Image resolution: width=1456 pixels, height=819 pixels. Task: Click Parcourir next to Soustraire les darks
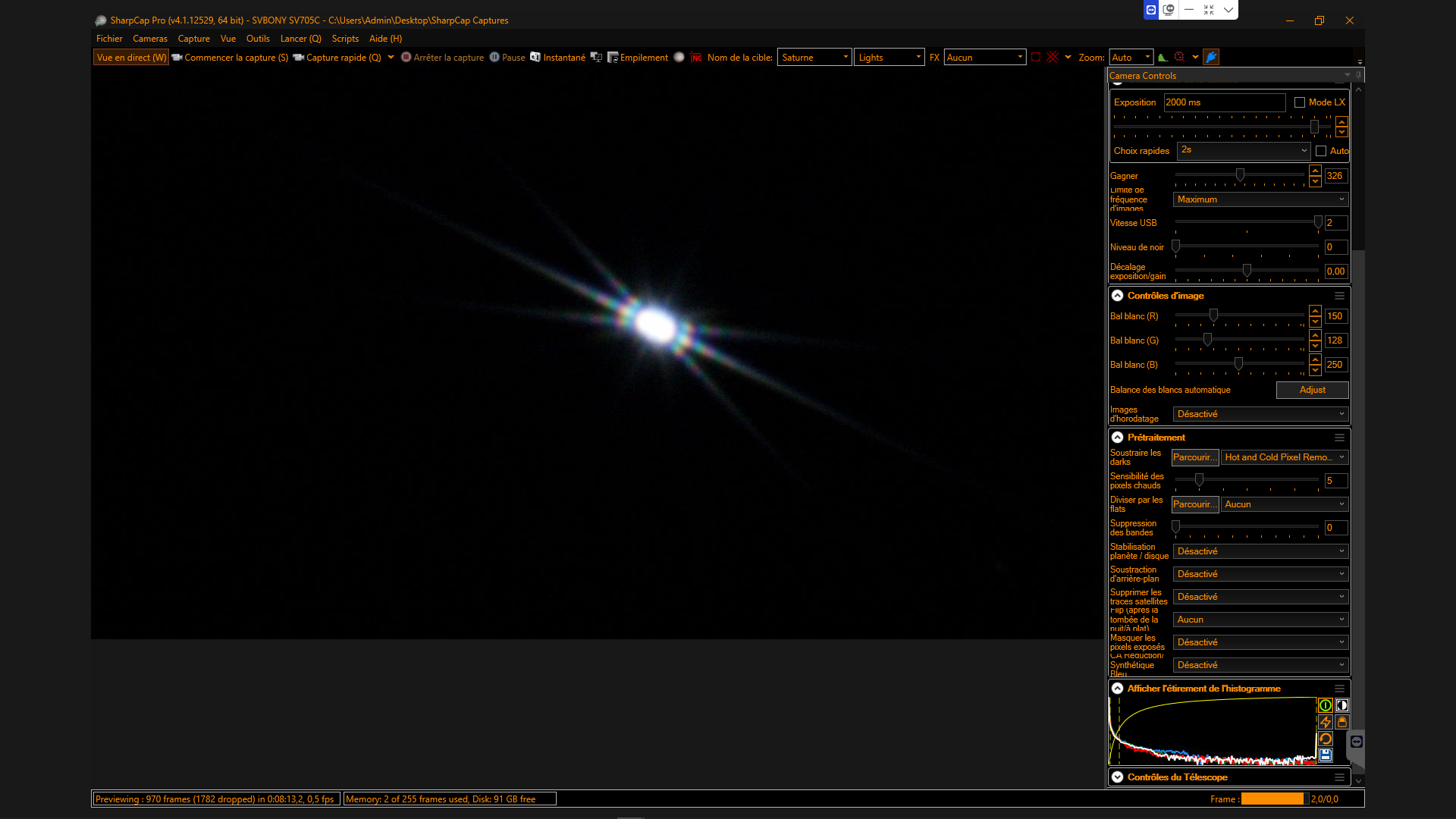1194,457
